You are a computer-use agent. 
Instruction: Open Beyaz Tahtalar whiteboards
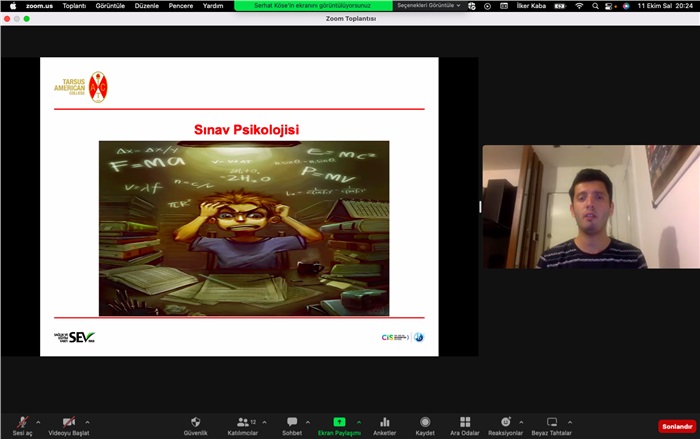pos(551,426)
